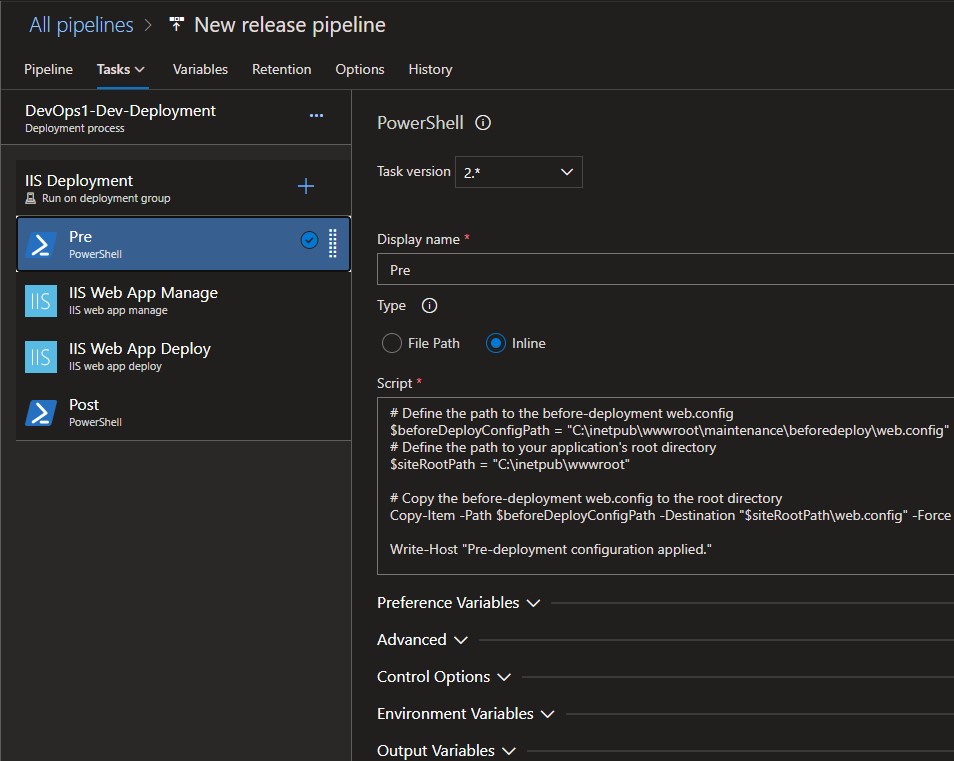This screenshot has height=761, width=954.
Task: Open PowerShell task info icon
Action: point(483,123)
